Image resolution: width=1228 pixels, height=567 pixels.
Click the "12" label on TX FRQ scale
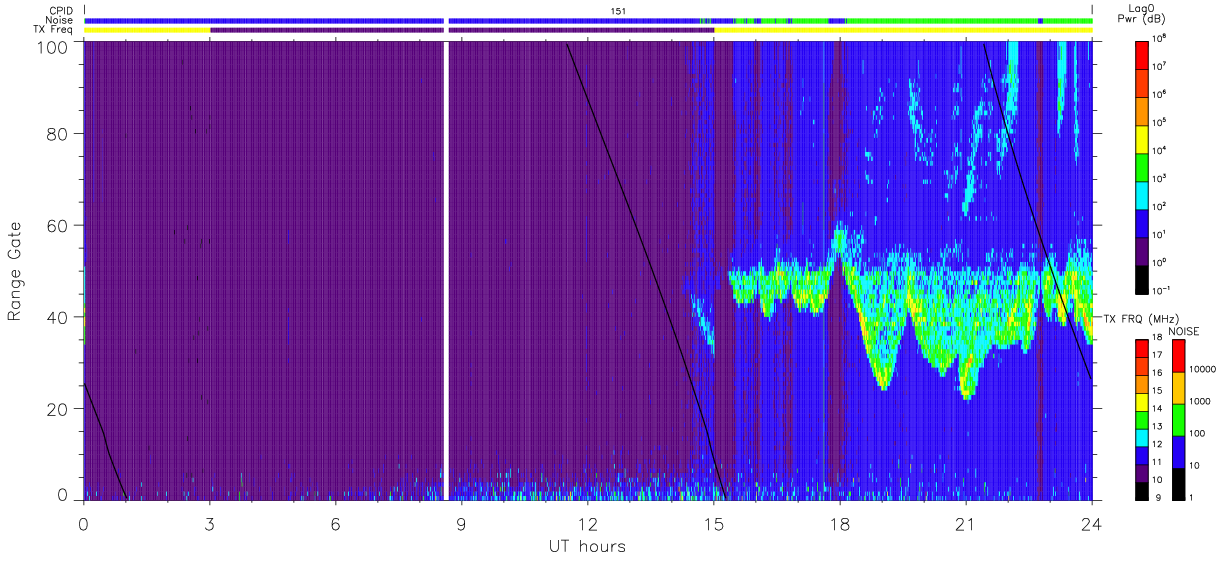pyautogui.click(x=1156, y=445)
